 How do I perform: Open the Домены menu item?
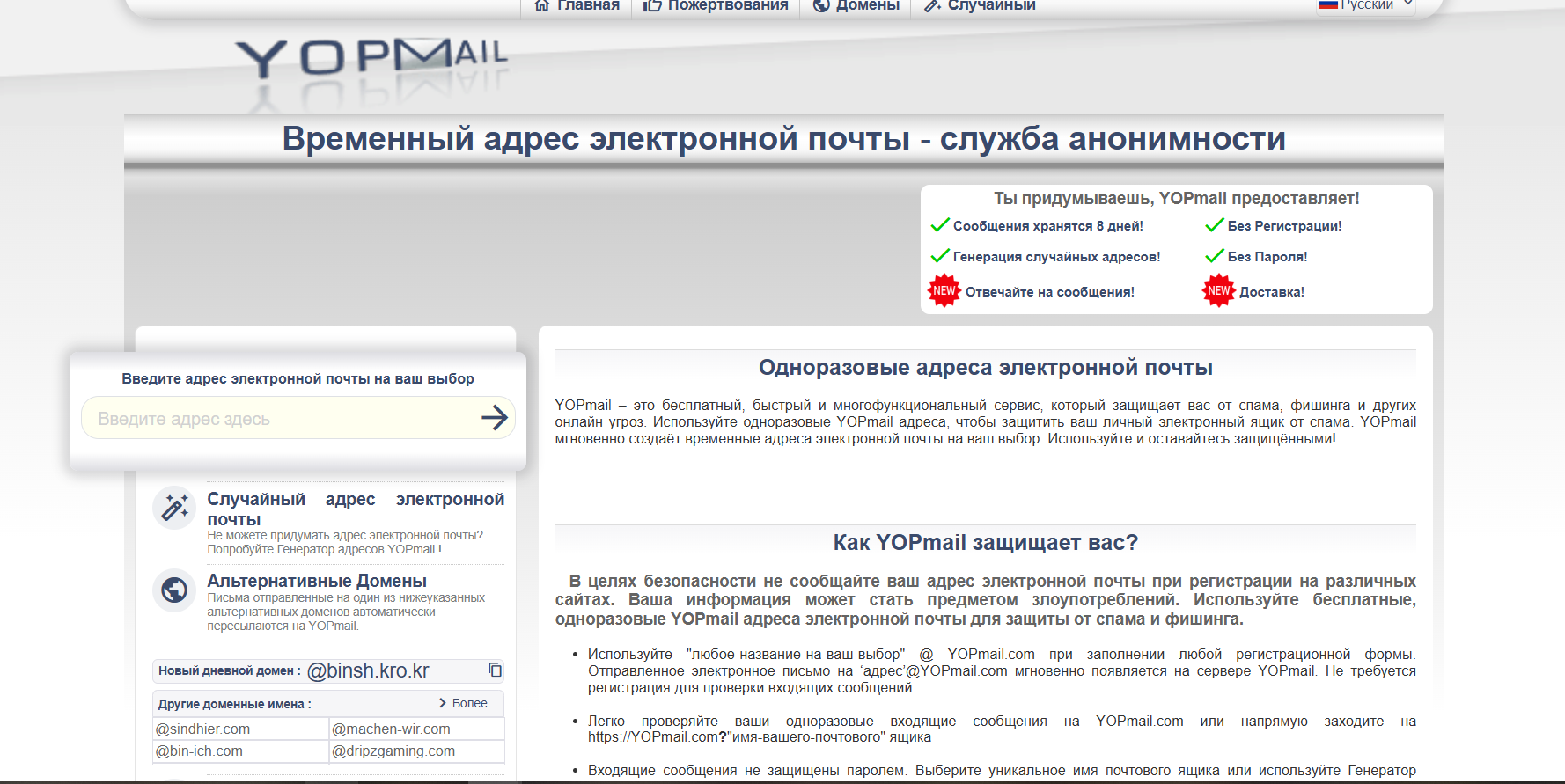pos(856,5)
